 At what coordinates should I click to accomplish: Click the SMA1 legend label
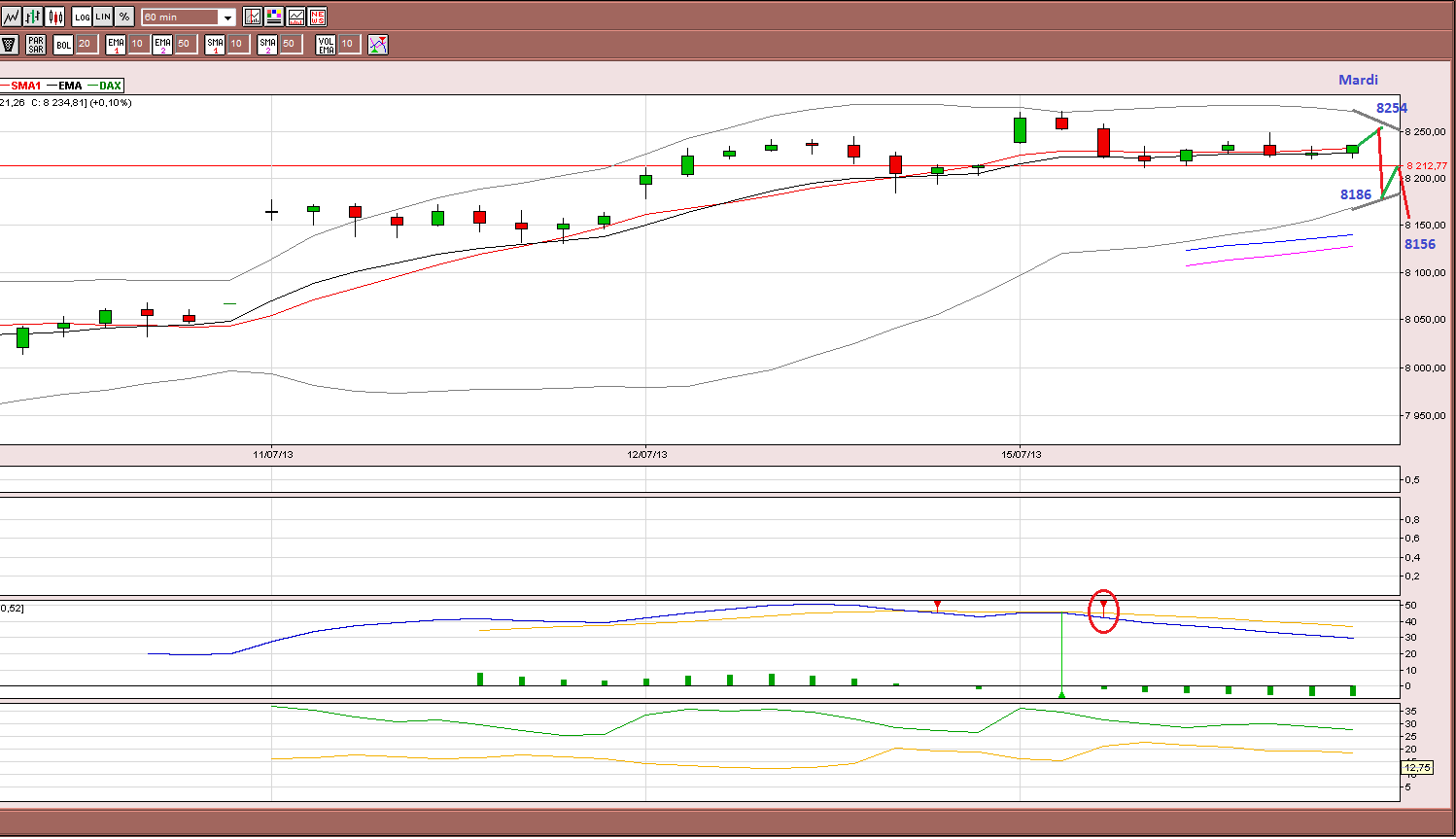tap(26, 86)
